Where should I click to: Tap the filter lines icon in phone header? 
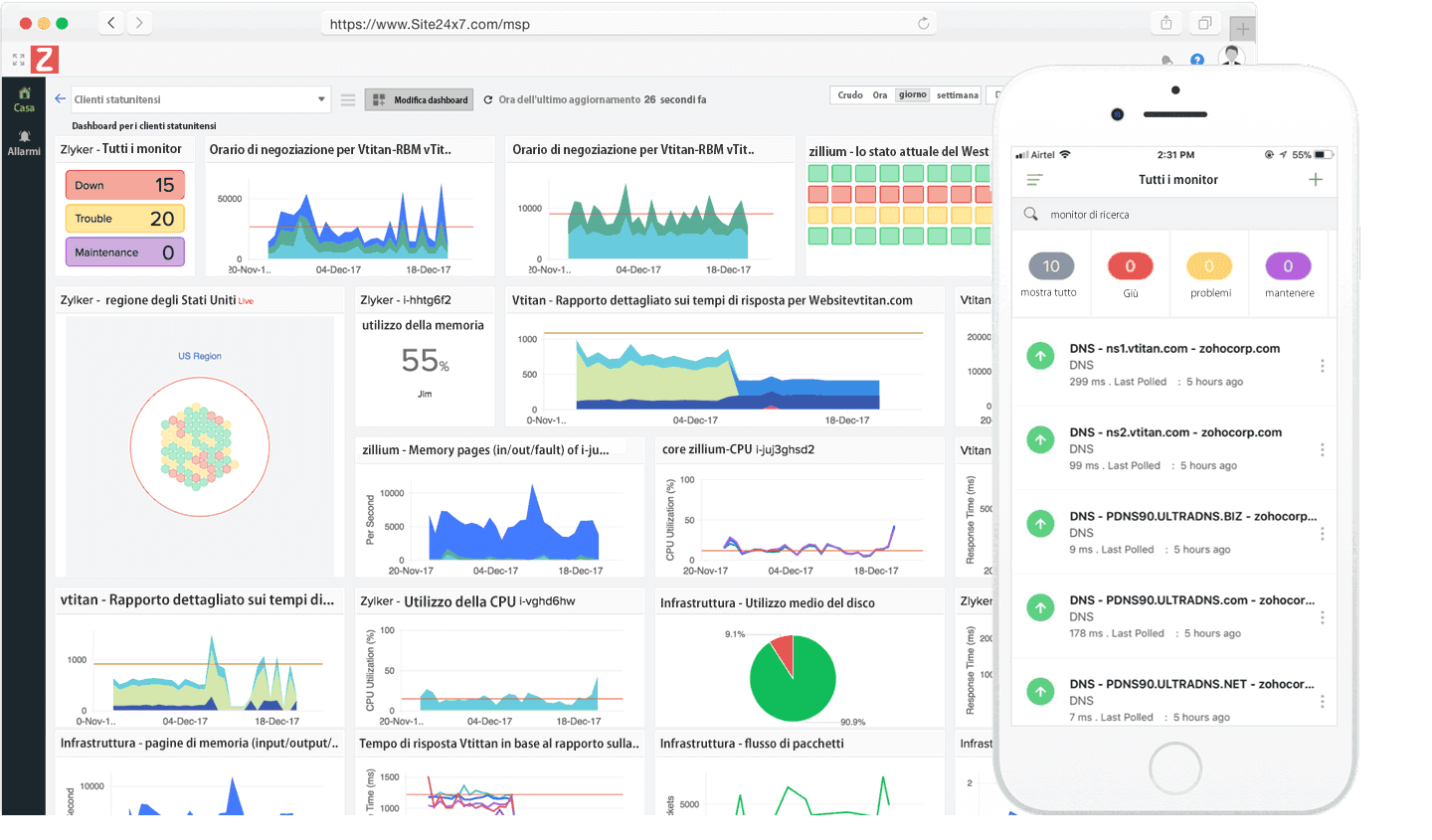[x=1034, y=180]
